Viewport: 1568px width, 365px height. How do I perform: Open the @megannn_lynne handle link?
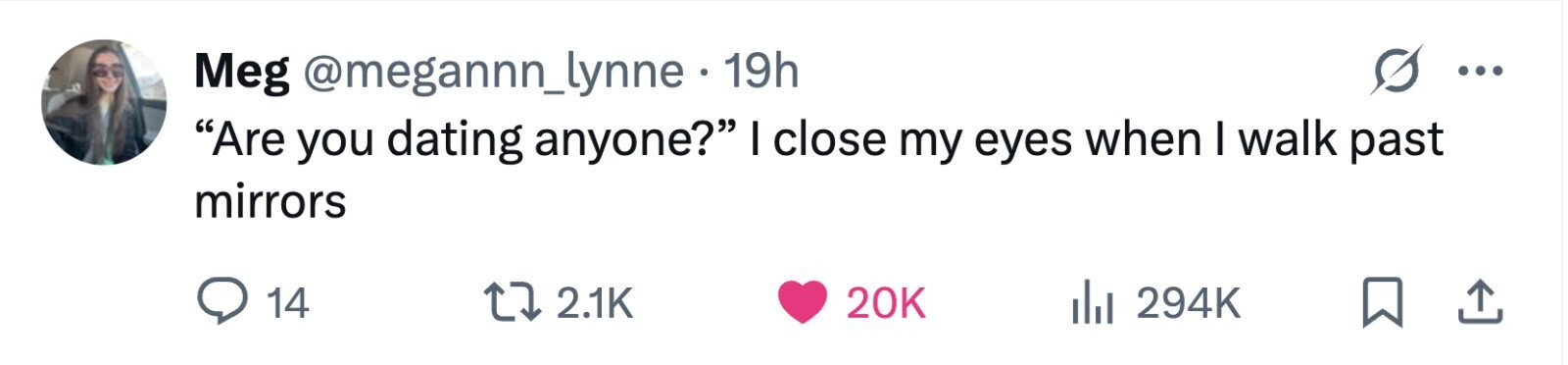point(495,72)
